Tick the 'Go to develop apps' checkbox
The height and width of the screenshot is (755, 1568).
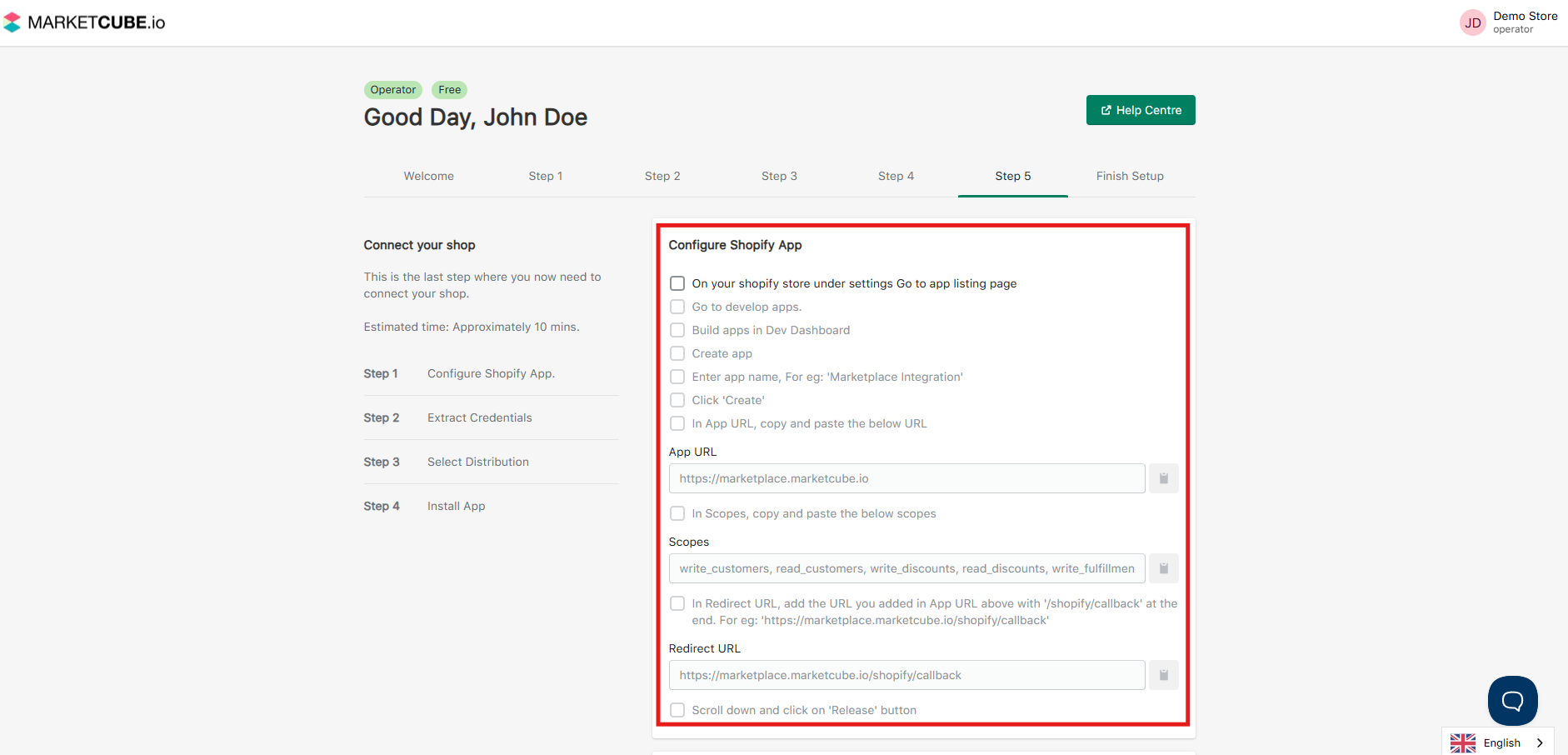point(677,307)
